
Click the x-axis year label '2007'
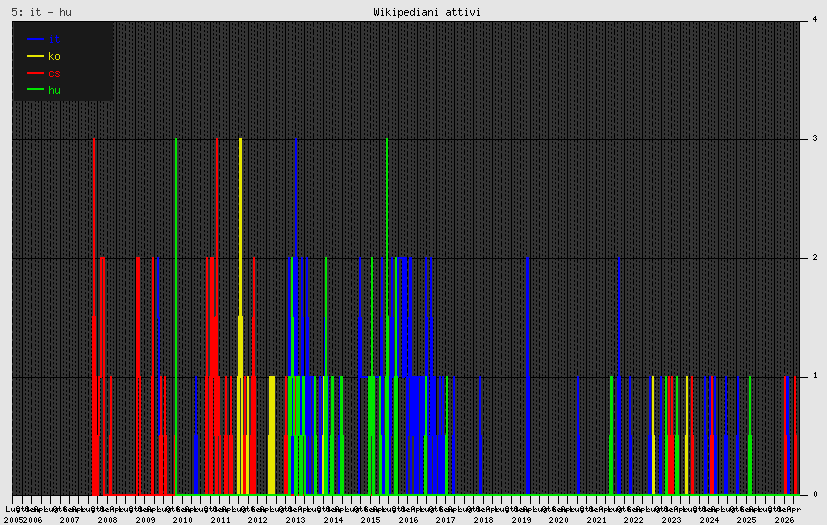70,520
